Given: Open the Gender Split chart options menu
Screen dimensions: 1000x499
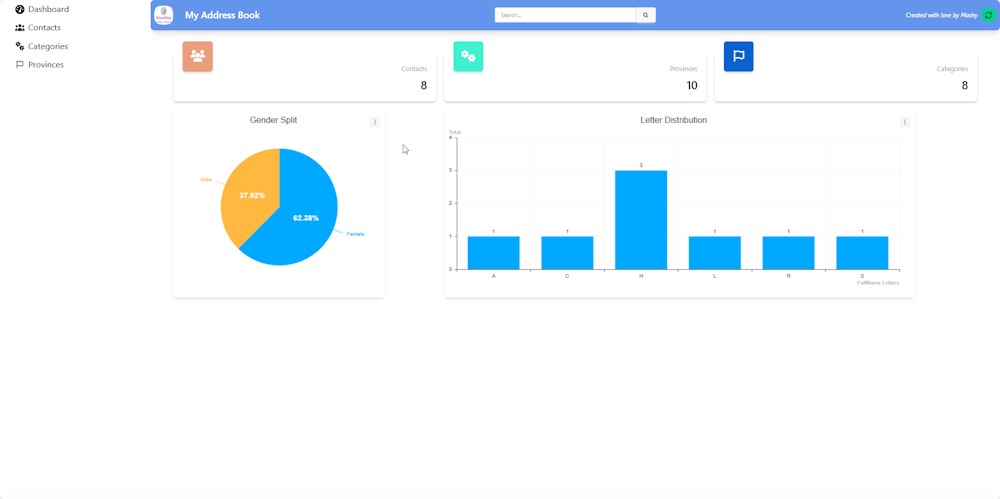Looking at the screenshot, I should click(375, 122).
